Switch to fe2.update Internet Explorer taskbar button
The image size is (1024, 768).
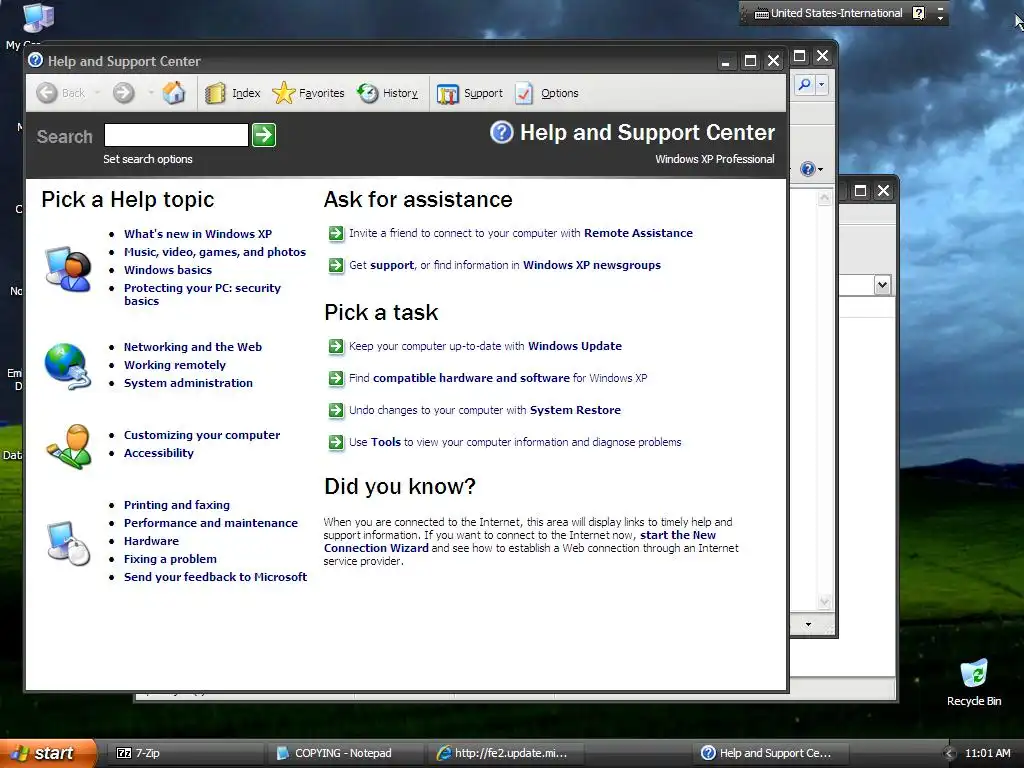(x=507, y=753)
